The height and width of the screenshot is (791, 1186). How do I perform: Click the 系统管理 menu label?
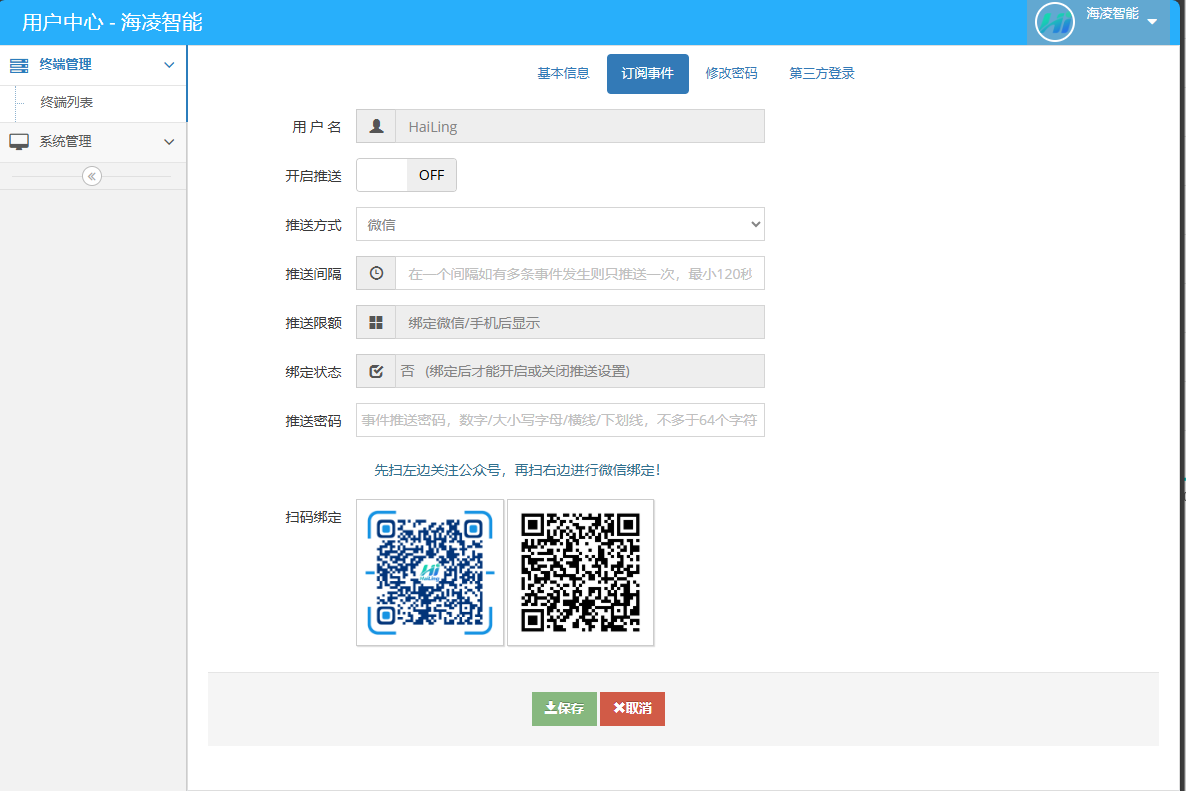tap(66, 141)
